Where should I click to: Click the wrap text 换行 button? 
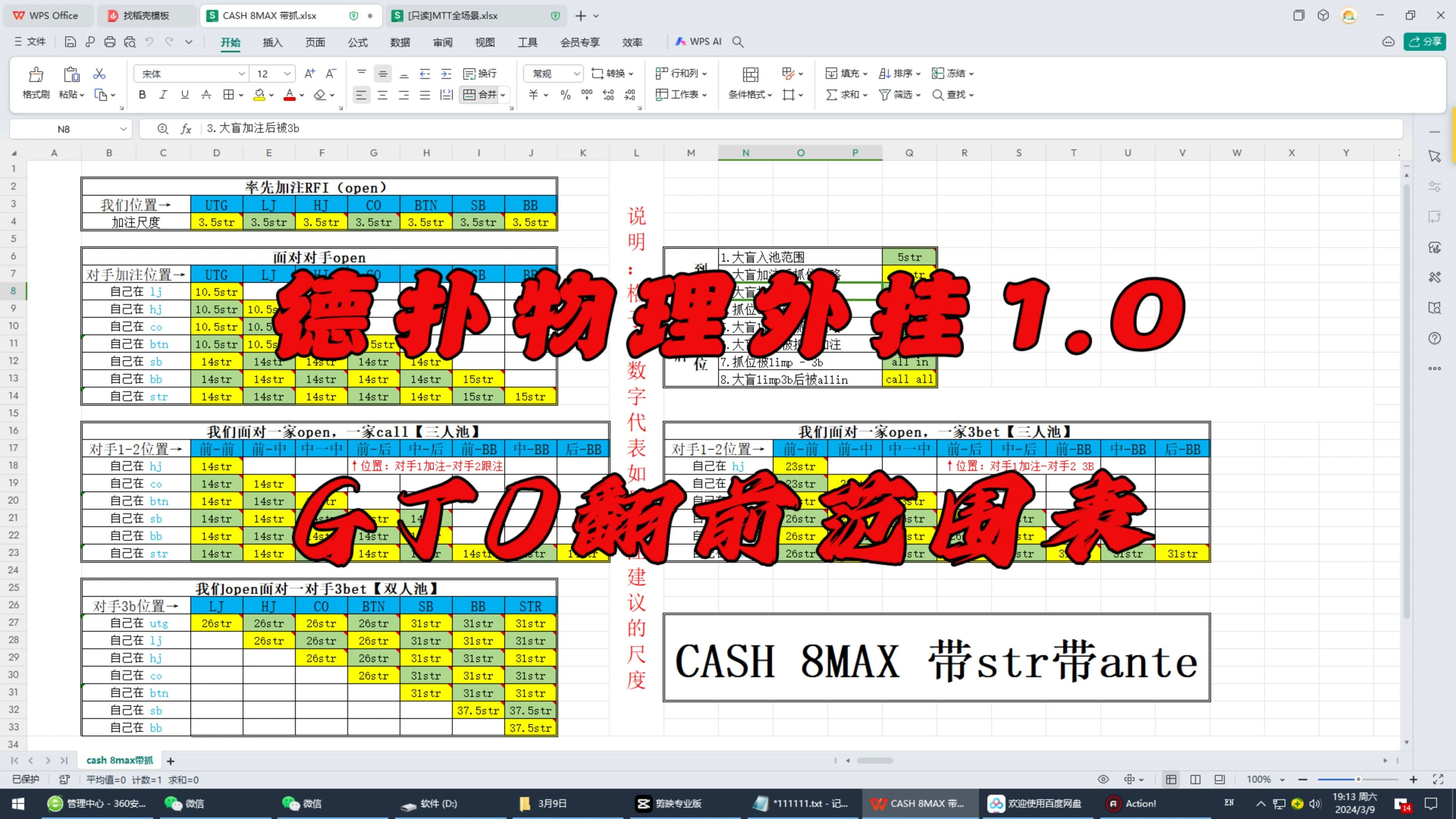(x=479, y=74)
